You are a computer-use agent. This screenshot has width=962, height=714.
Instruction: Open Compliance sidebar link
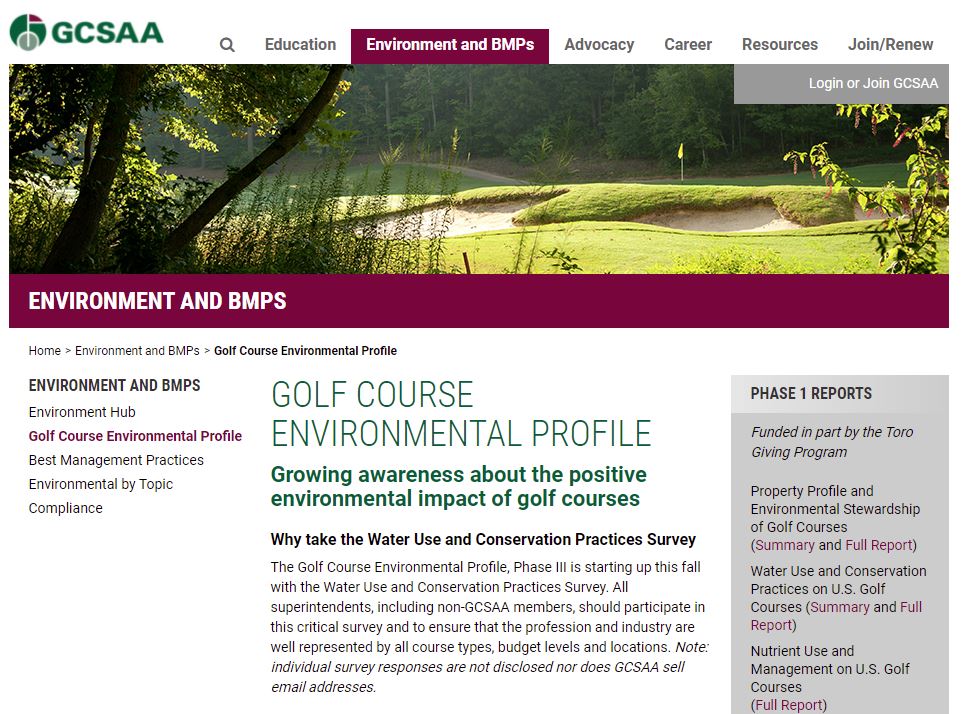66,508
